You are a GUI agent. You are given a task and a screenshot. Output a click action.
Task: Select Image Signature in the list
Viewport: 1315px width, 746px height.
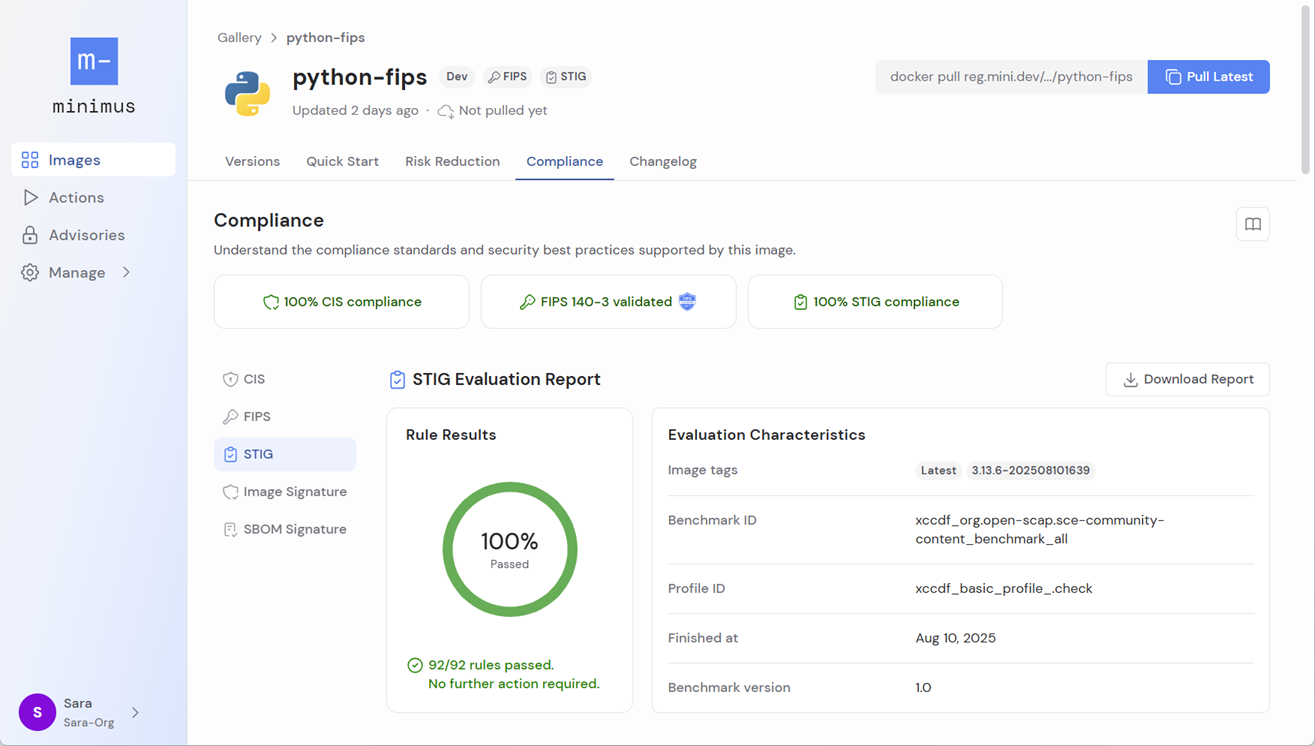(x=285, y=492)
